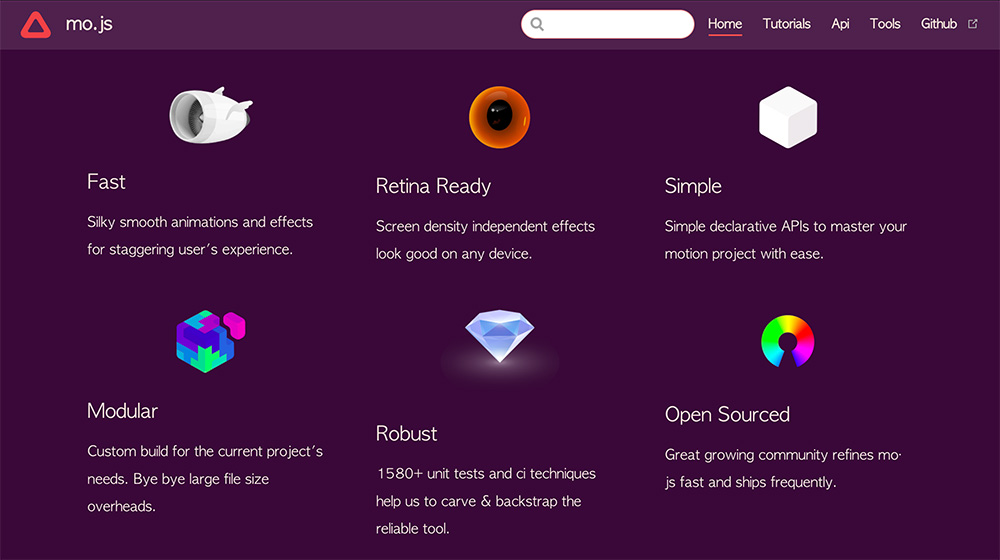Viewport: 1000px width, 560px height.
Task: Click the Fast heading
Action: pyautogui.click(x=106, y=182)
